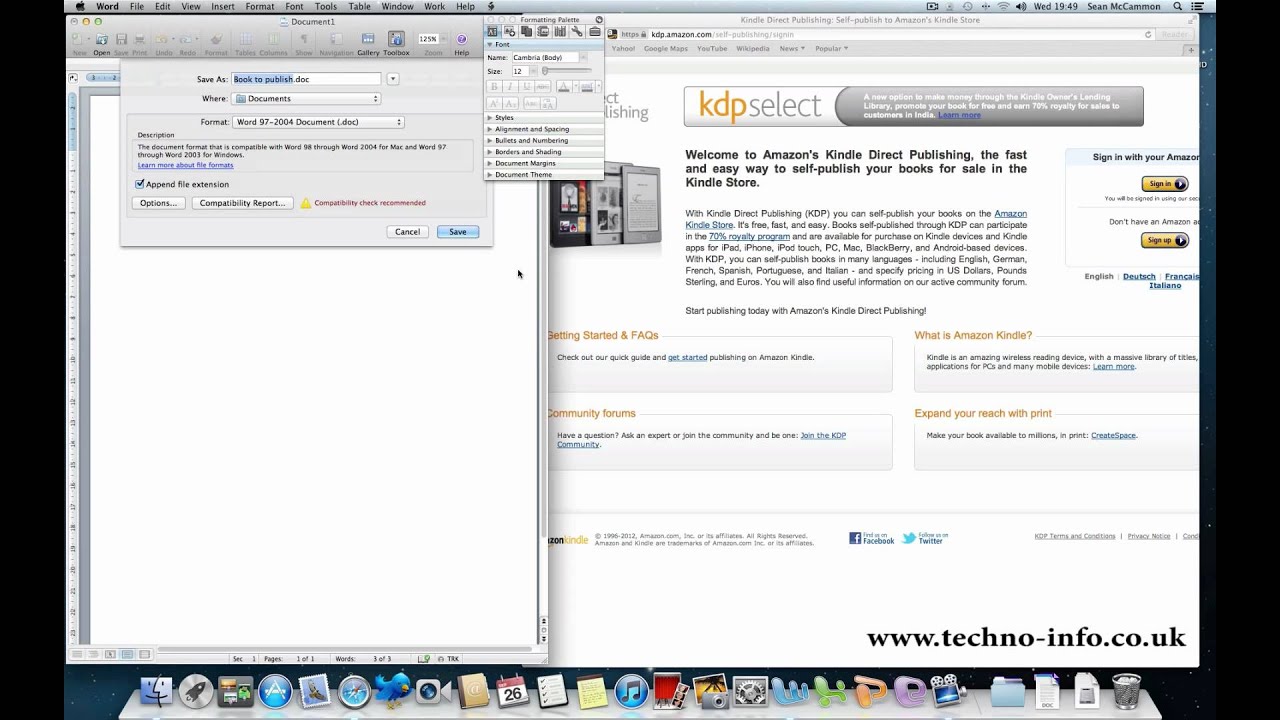Open the Table menu
Viewport: 1280px width, 720px height.
(359, 6)
